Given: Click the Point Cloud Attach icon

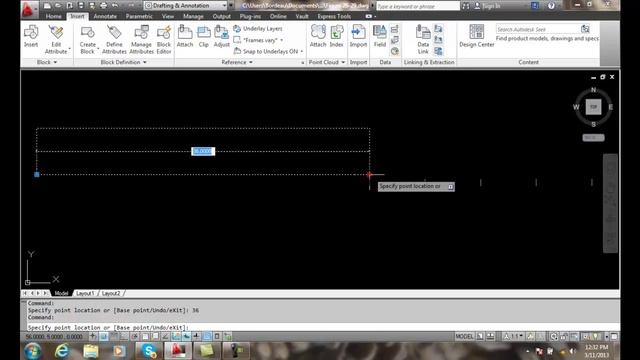Looking at the screenshot, I should tap(318, 37).
